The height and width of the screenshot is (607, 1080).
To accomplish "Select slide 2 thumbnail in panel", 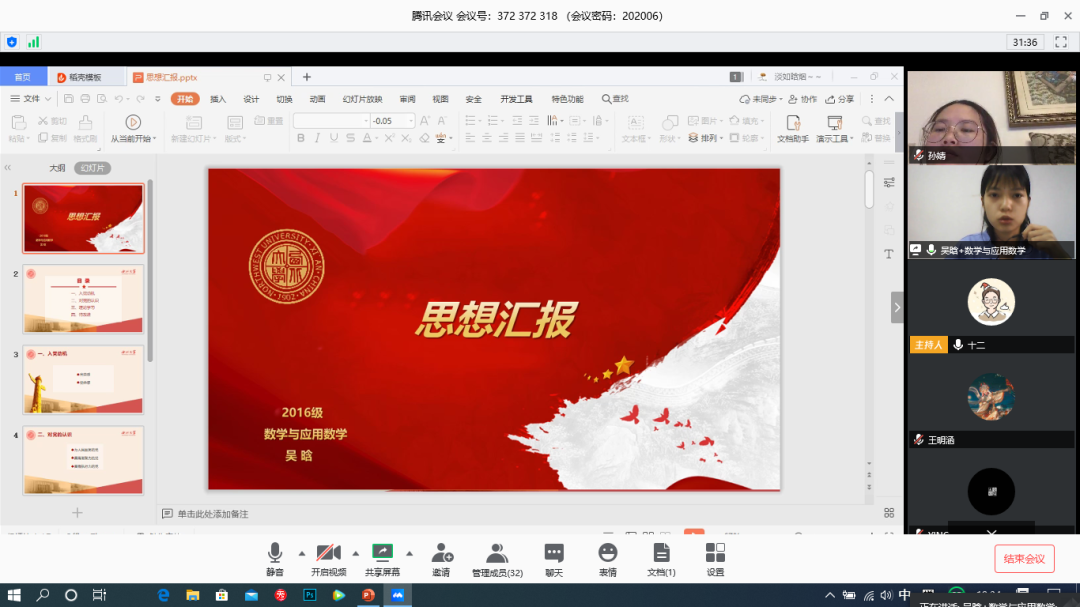I will tap(83, 299).
